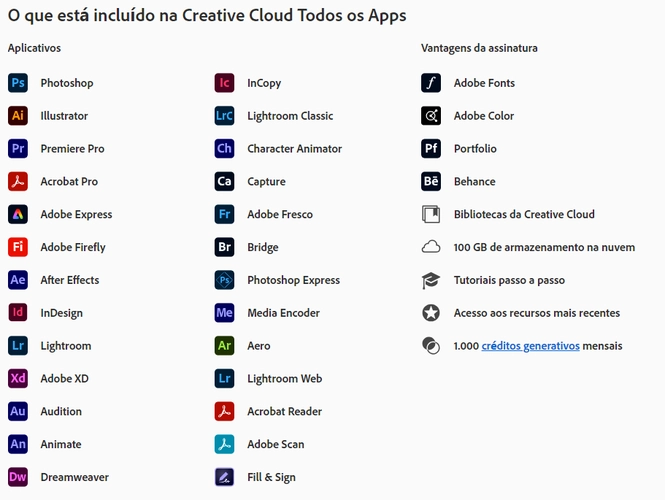This screenshot has width=665, height=500.
Task: Select the Illustrator Ai icon
Action: pos(18,116)
